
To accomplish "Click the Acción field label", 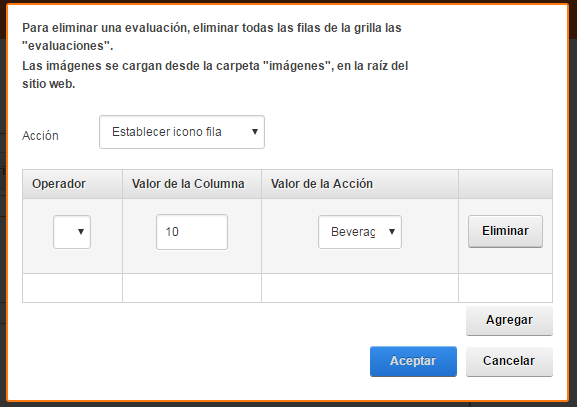I will 40,136.
